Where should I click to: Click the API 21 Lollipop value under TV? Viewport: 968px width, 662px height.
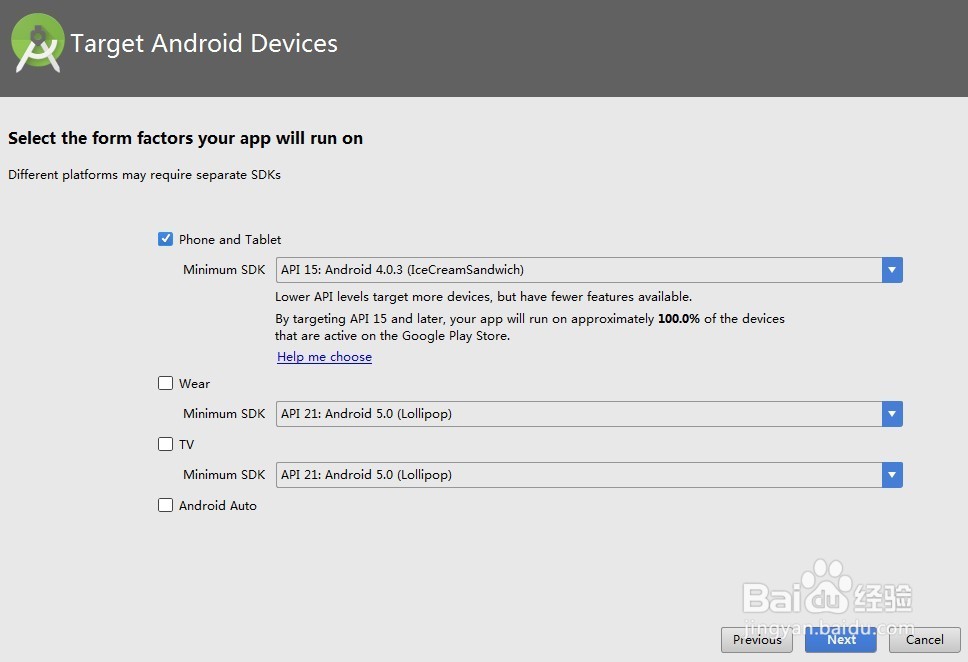click(x=450, y=474)
